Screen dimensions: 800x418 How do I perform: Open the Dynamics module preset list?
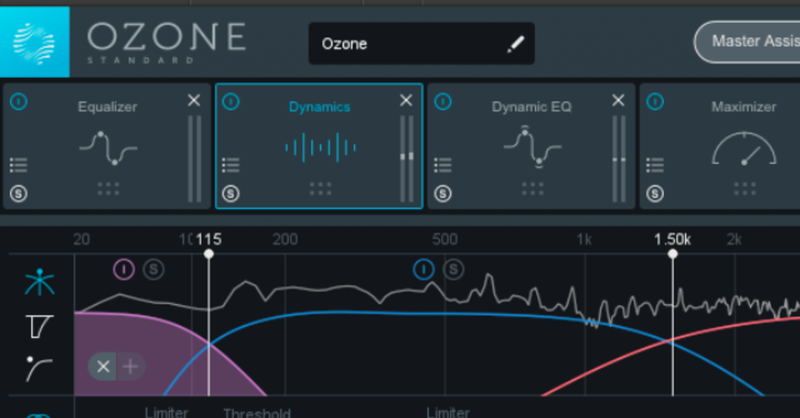pos(231,165)
